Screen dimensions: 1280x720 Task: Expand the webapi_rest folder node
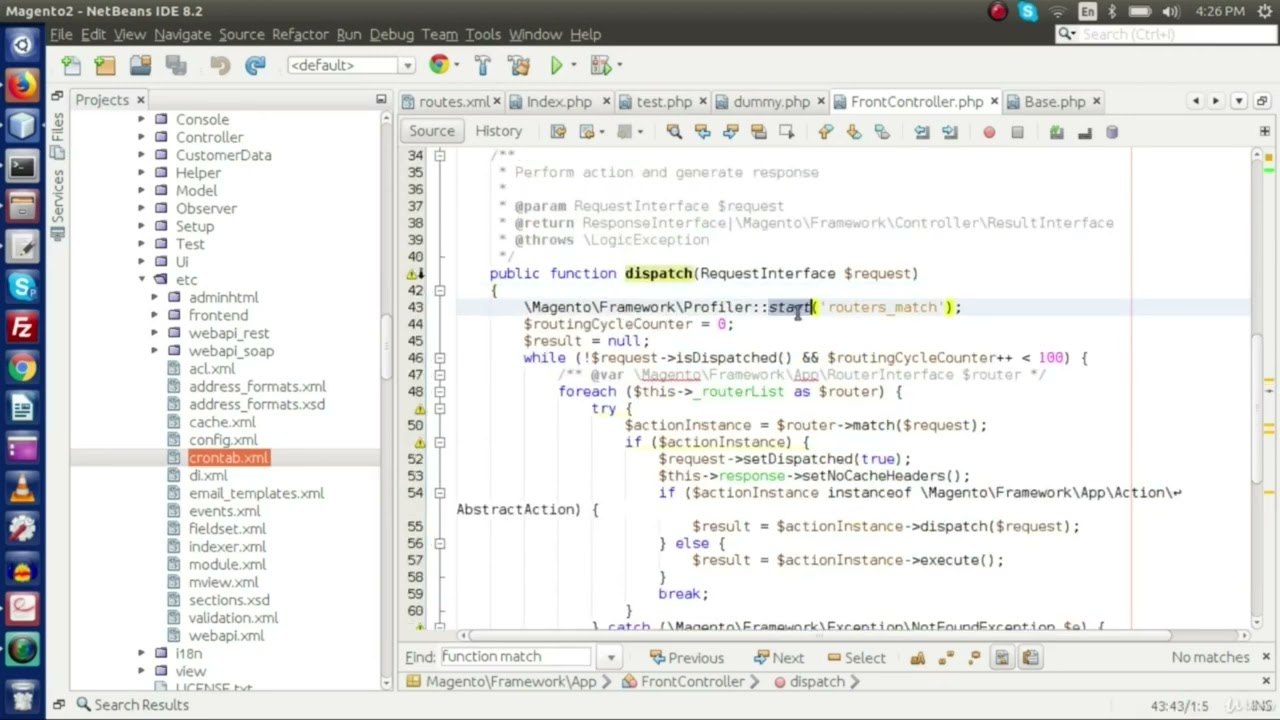(155, 333)
